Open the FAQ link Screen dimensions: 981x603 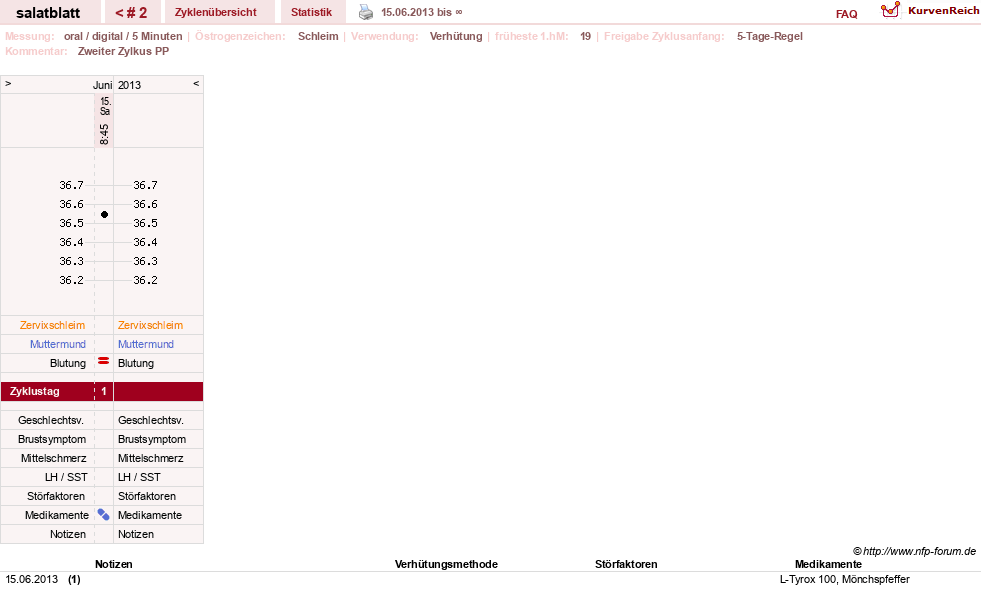(x=846, y=14)
